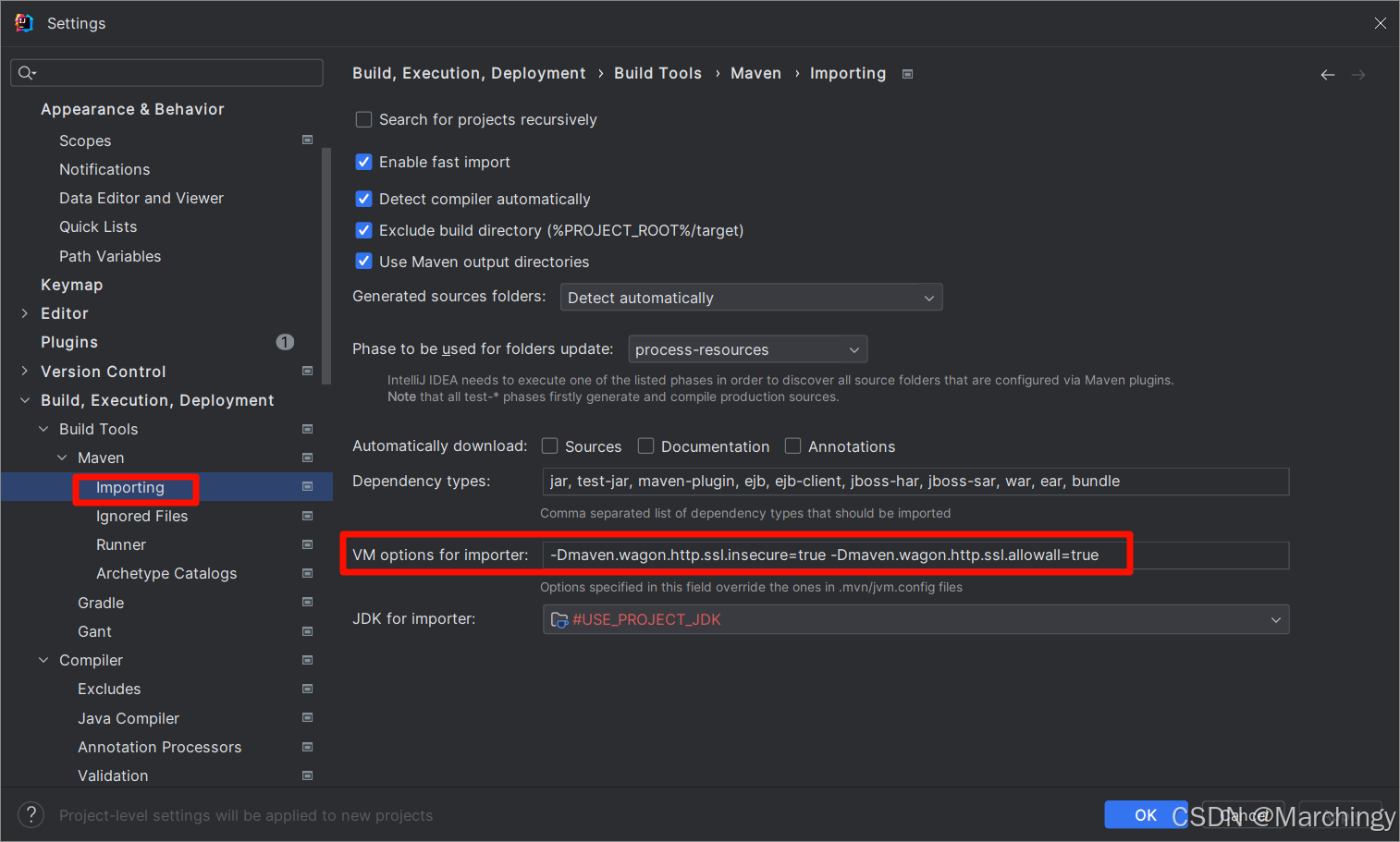This screenshot has width=1400, height=842.
Task: Collapse Build, Execution, Deployment section
Action: (x=25, y=400)
